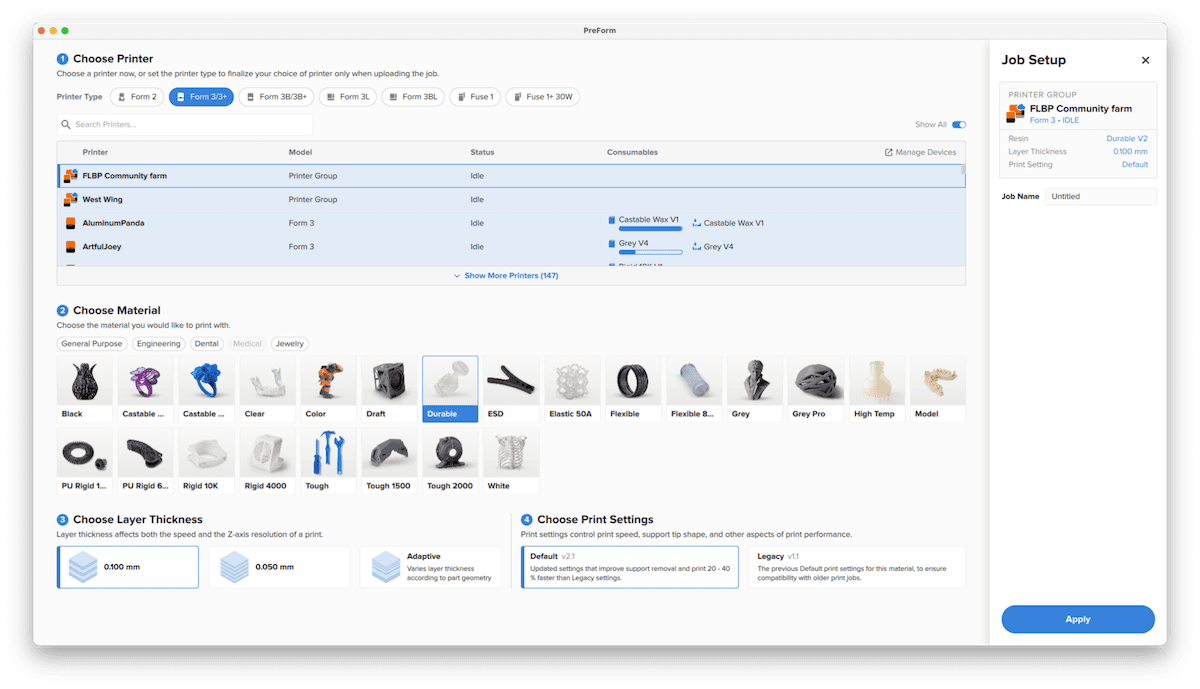1200x689 pixels.
Task: Click the Adaptive layer thickness icon
Action: pyautogui.click(x=385, y=567)
